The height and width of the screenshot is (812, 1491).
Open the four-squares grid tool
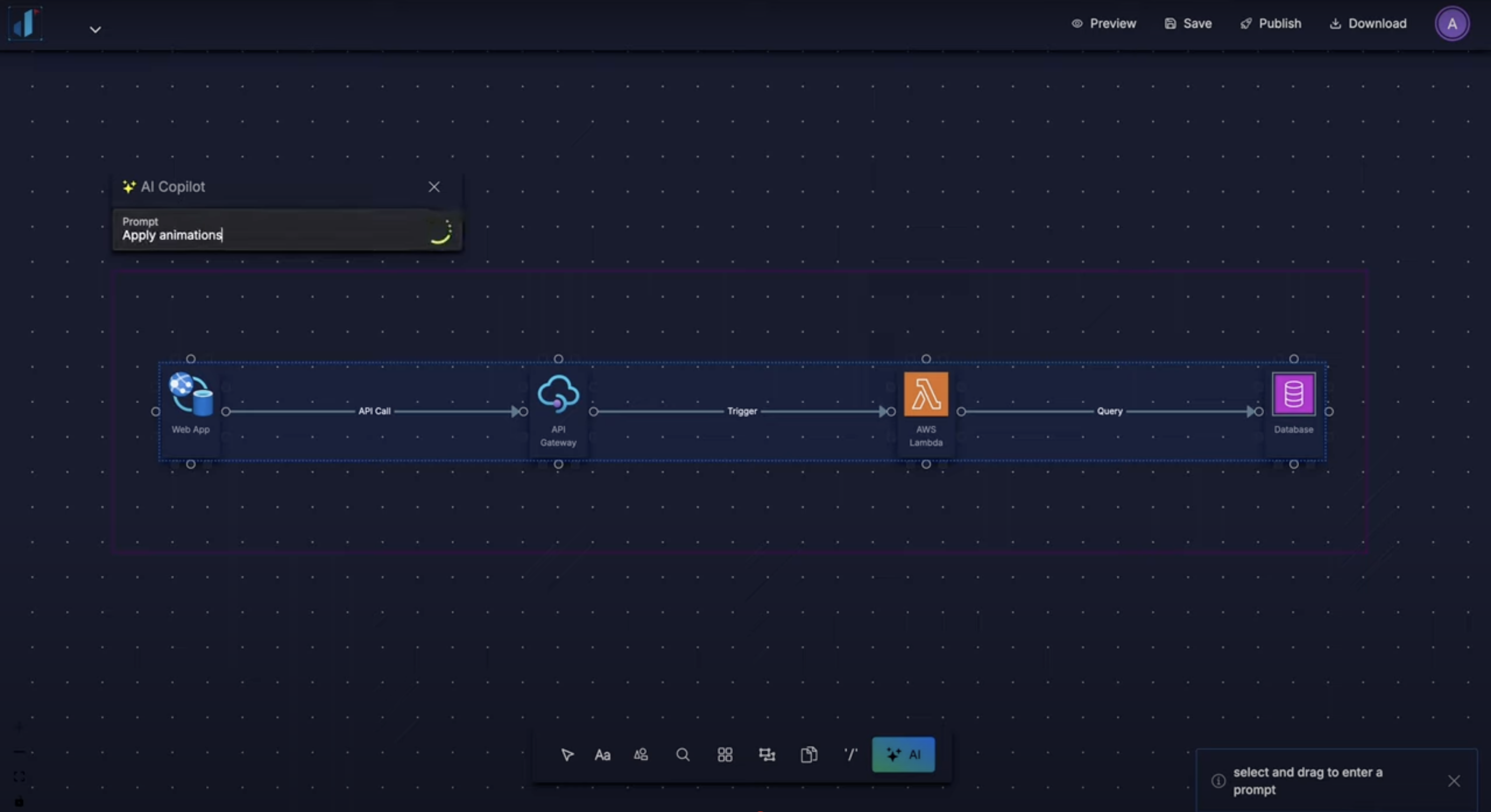pyautogui.click(x=725, y=755)
